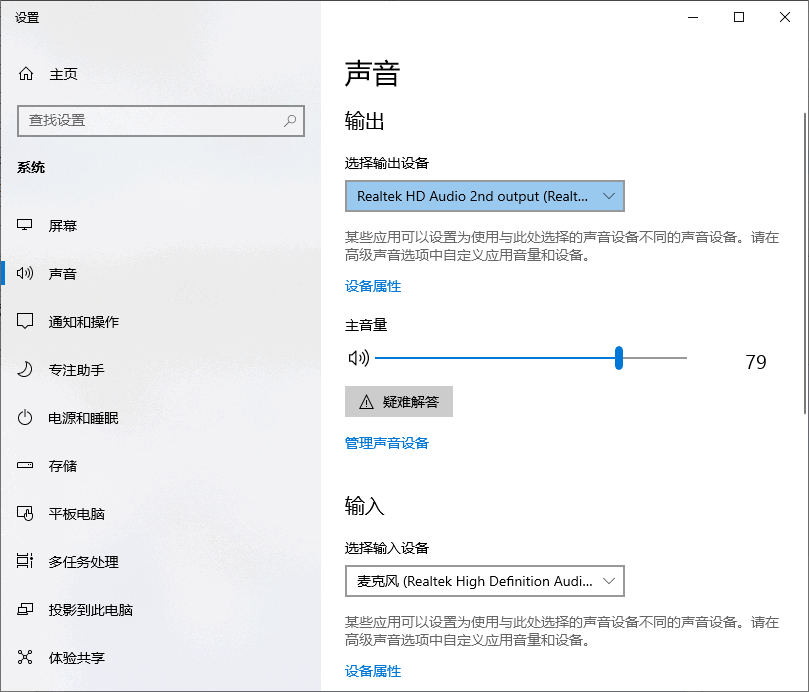Image resolution: width=809 pixels, height=692 pixels.
Task: Mute audio via the speaker icon
Action: pos(359,357)
